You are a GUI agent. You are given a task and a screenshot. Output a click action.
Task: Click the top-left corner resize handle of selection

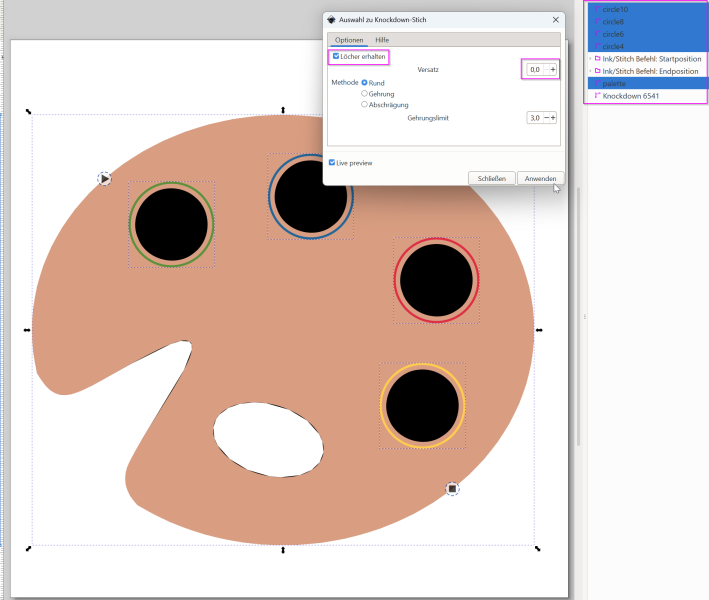point(28,111)
